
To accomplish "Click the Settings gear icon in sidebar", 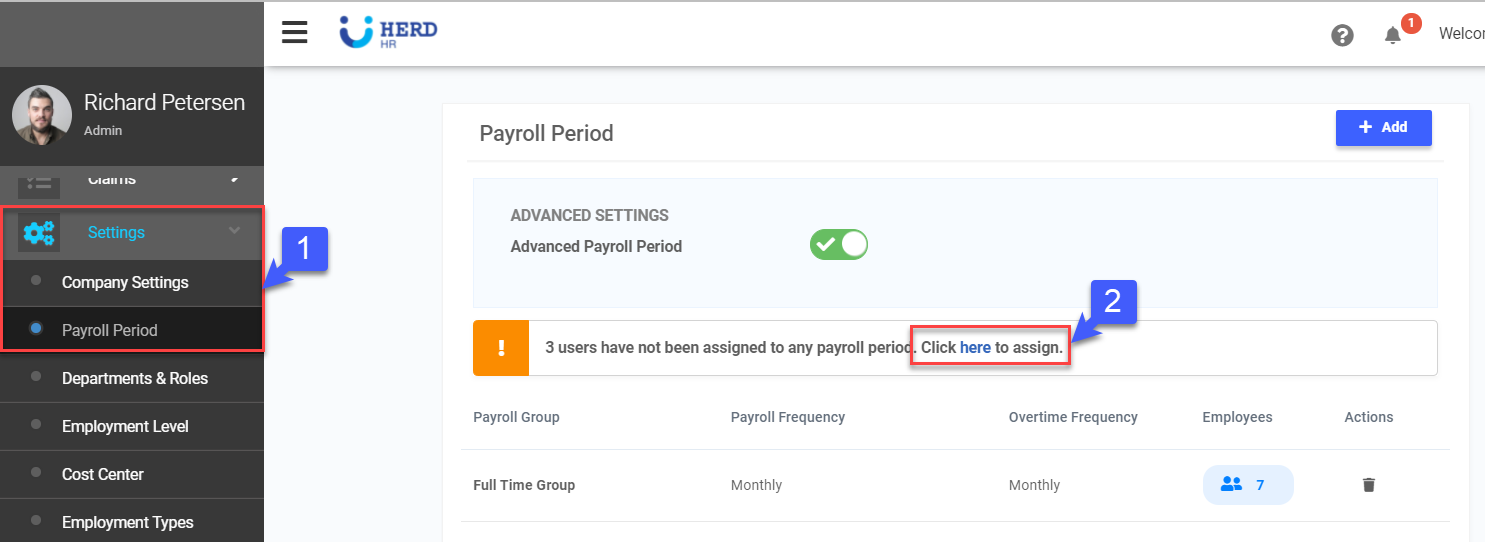I will click(39, 233).
